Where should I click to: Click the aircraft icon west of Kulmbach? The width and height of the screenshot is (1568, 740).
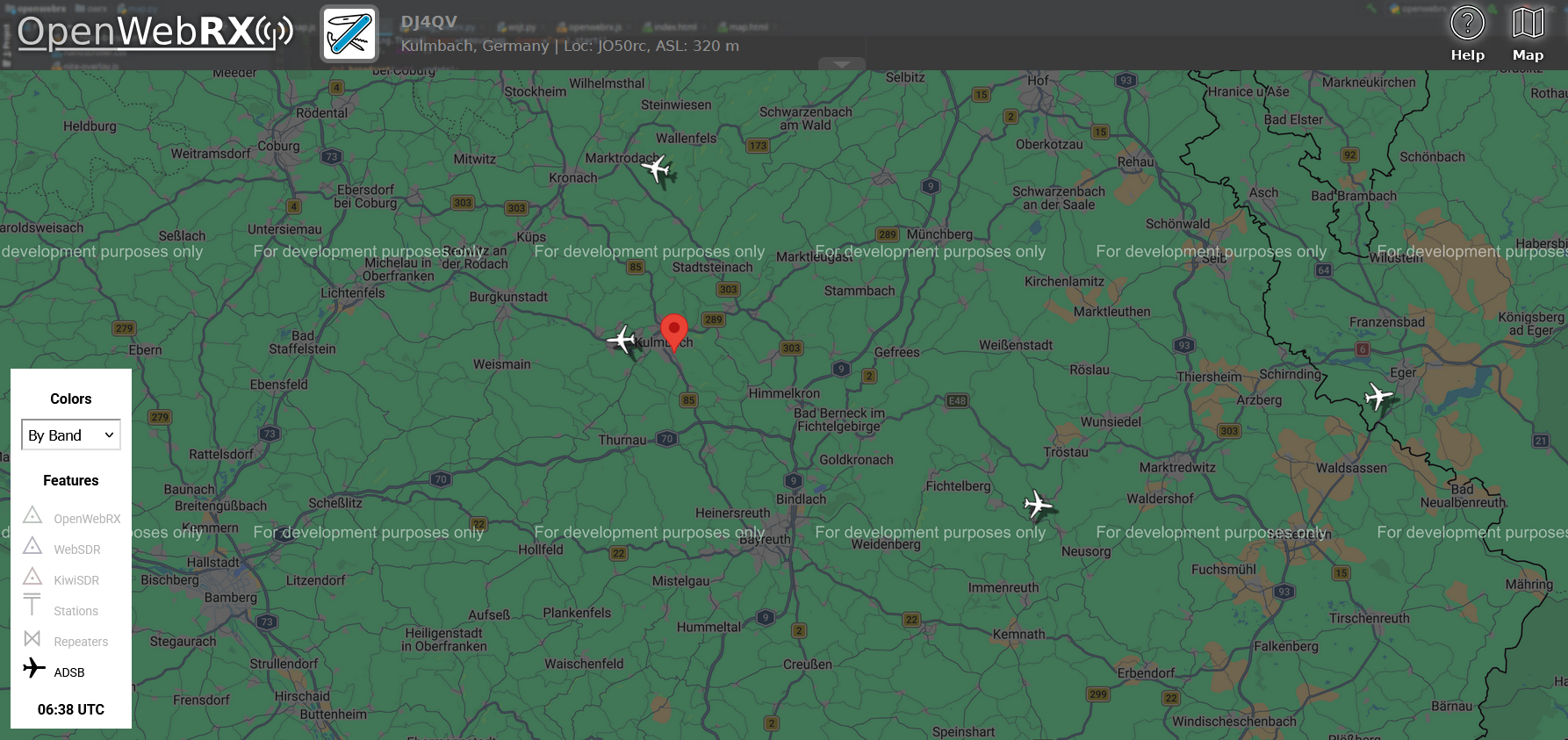622,339
